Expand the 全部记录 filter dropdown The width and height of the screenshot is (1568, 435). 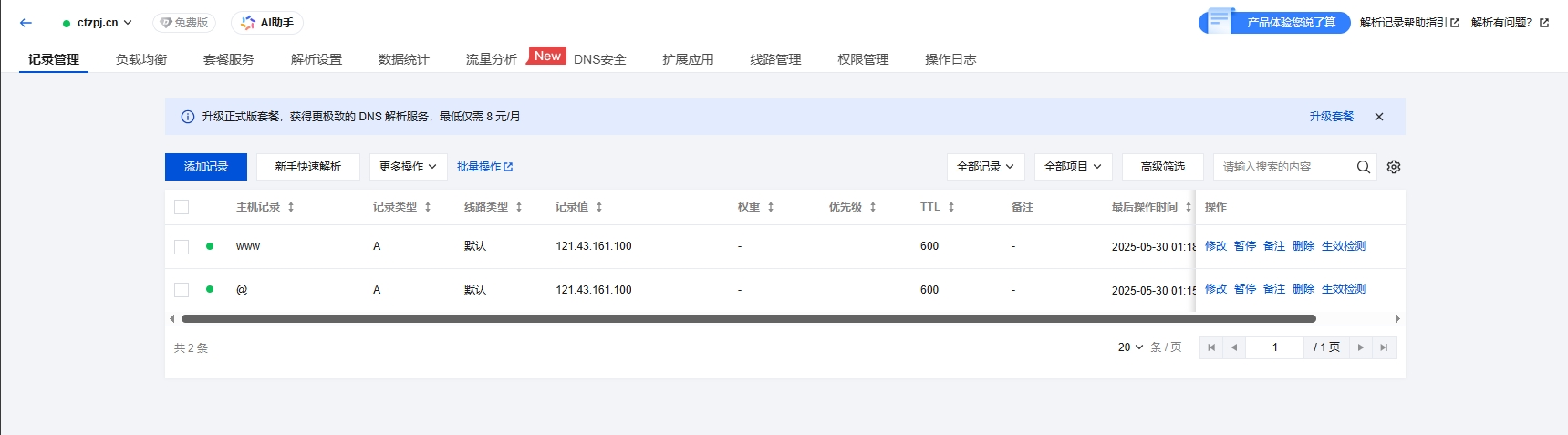tap(985, 167)
